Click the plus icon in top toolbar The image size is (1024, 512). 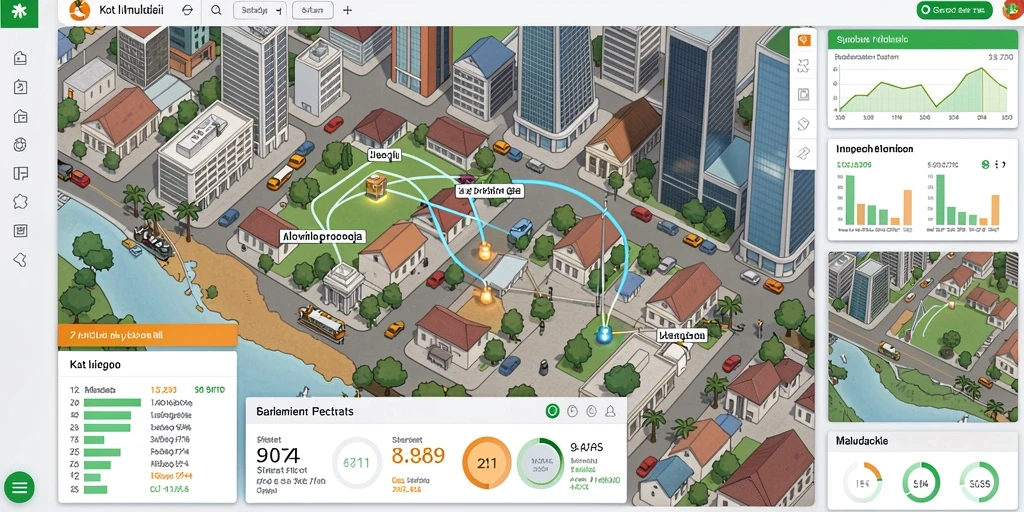347,10
